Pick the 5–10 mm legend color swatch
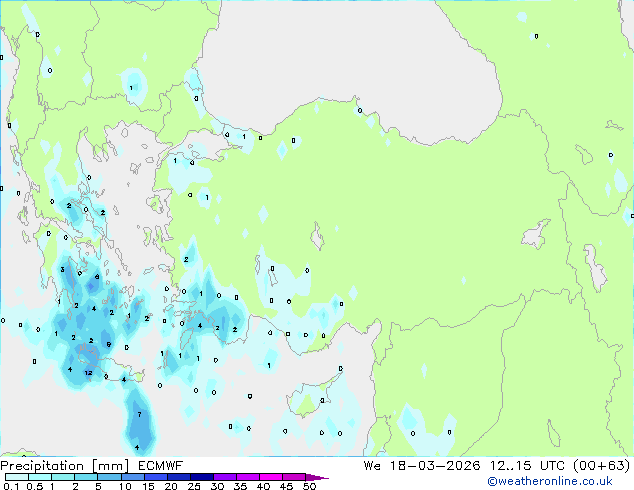This screenshot has width=634, height=490. [x=110, y=477]
